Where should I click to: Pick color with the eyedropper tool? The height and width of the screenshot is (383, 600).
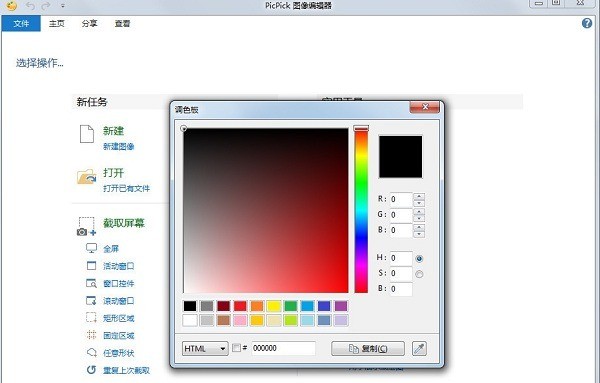coord(419,349)
